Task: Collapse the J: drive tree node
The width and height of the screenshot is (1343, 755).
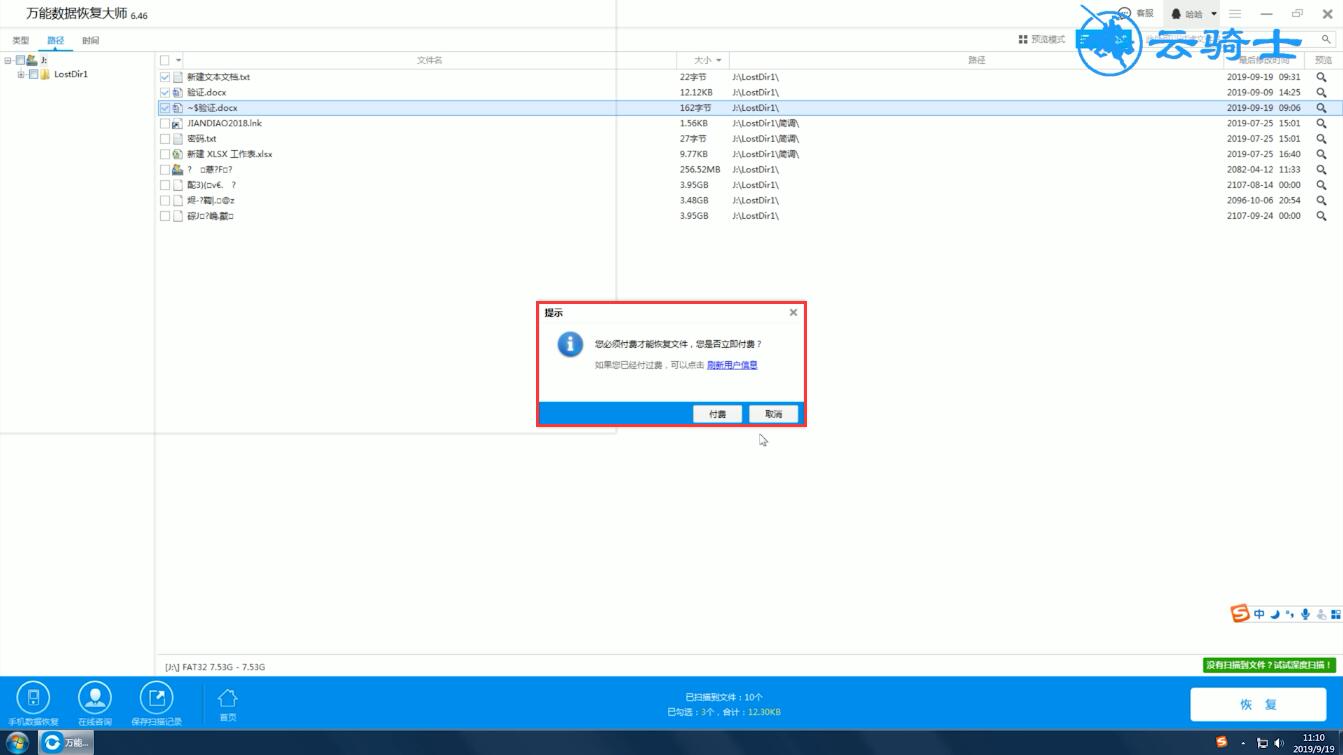Action: 8,60
